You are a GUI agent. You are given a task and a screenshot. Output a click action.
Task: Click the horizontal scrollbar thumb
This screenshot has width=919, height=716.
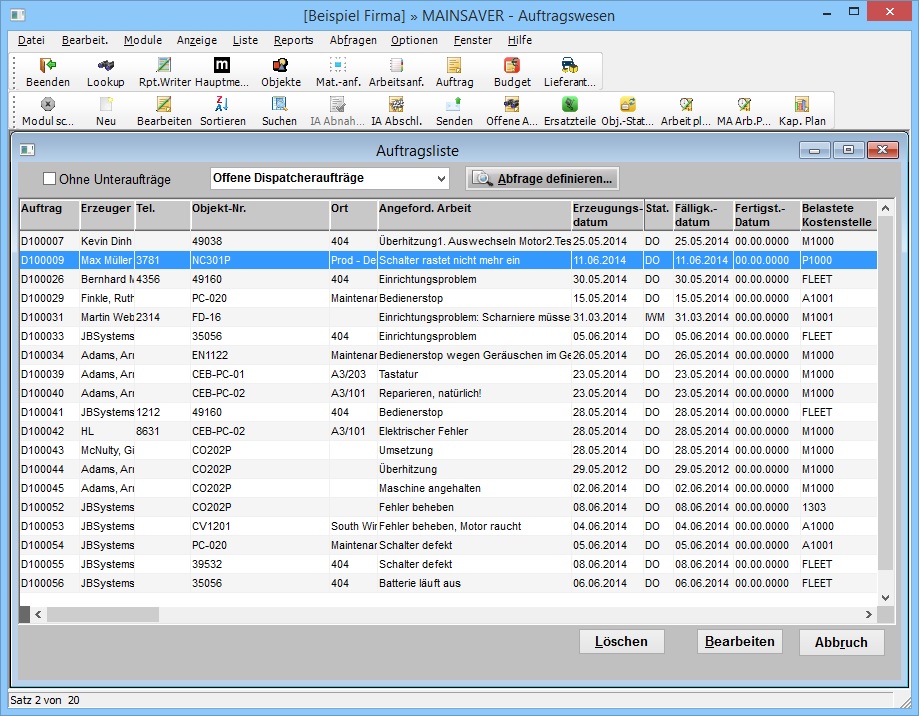click(x=103, y=614)
